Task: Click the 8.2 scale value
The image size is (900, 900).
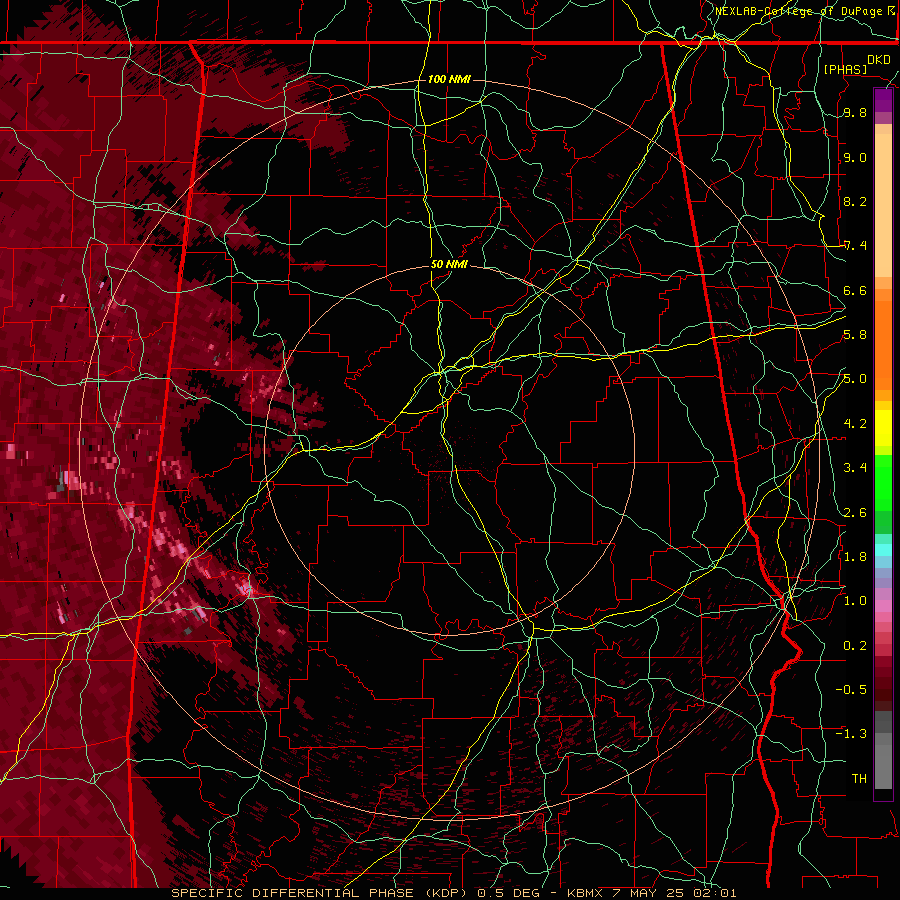Action: 855,201
